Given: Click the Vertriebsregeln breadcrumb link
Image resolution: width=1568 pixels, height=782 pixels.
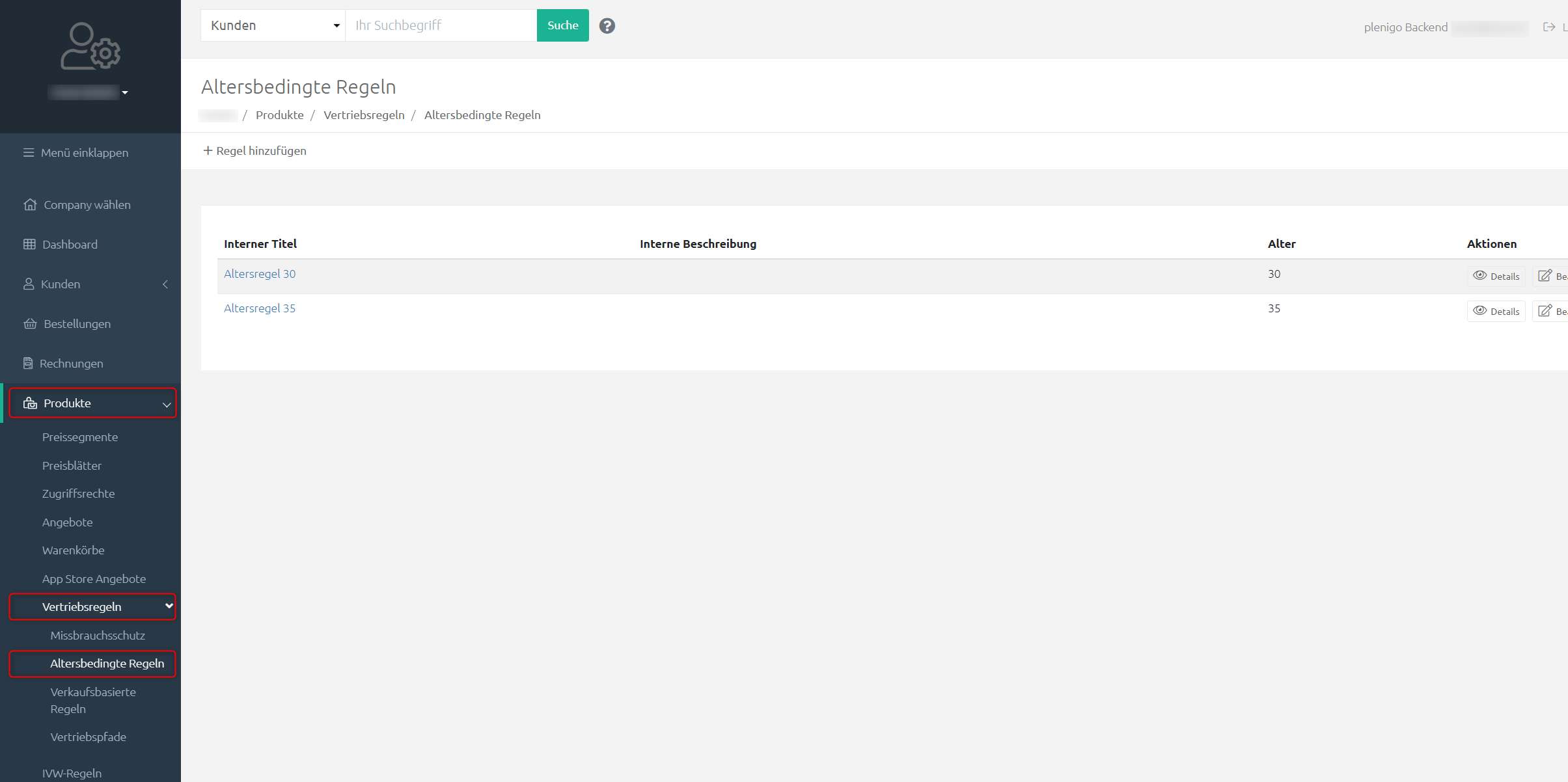Looking at the screenshot, I should click(x=364, y=115).
